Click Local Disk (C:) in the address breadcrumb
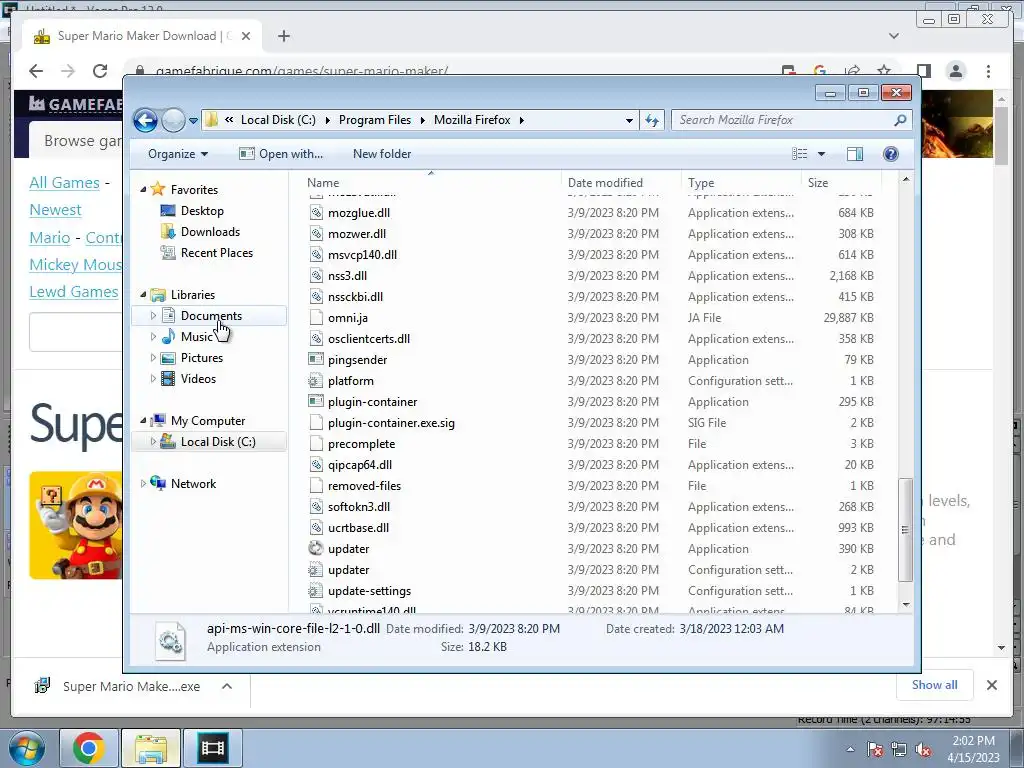 click(x=278, y=120)
